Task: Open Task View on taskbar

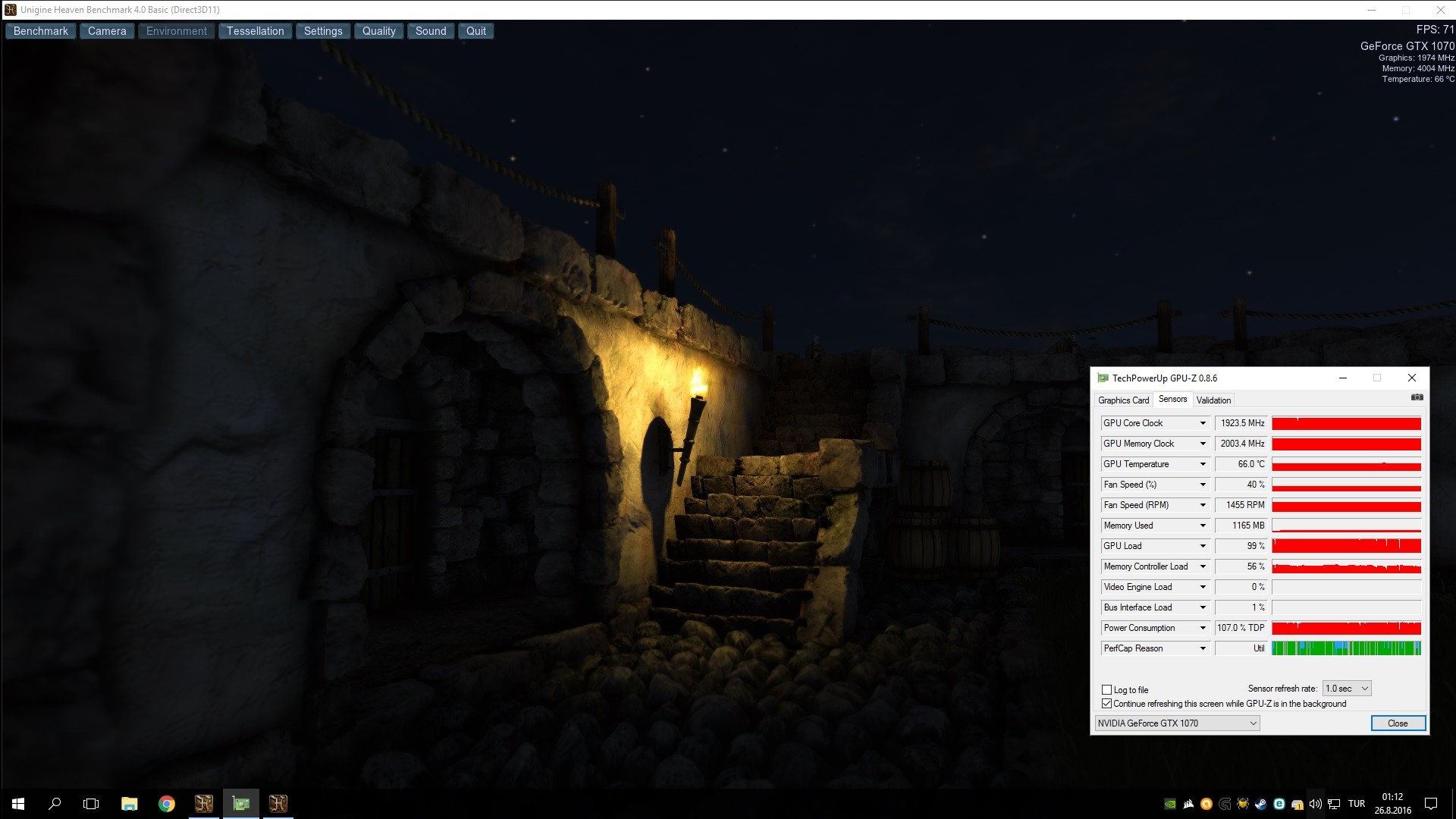Action: (91, 804)
